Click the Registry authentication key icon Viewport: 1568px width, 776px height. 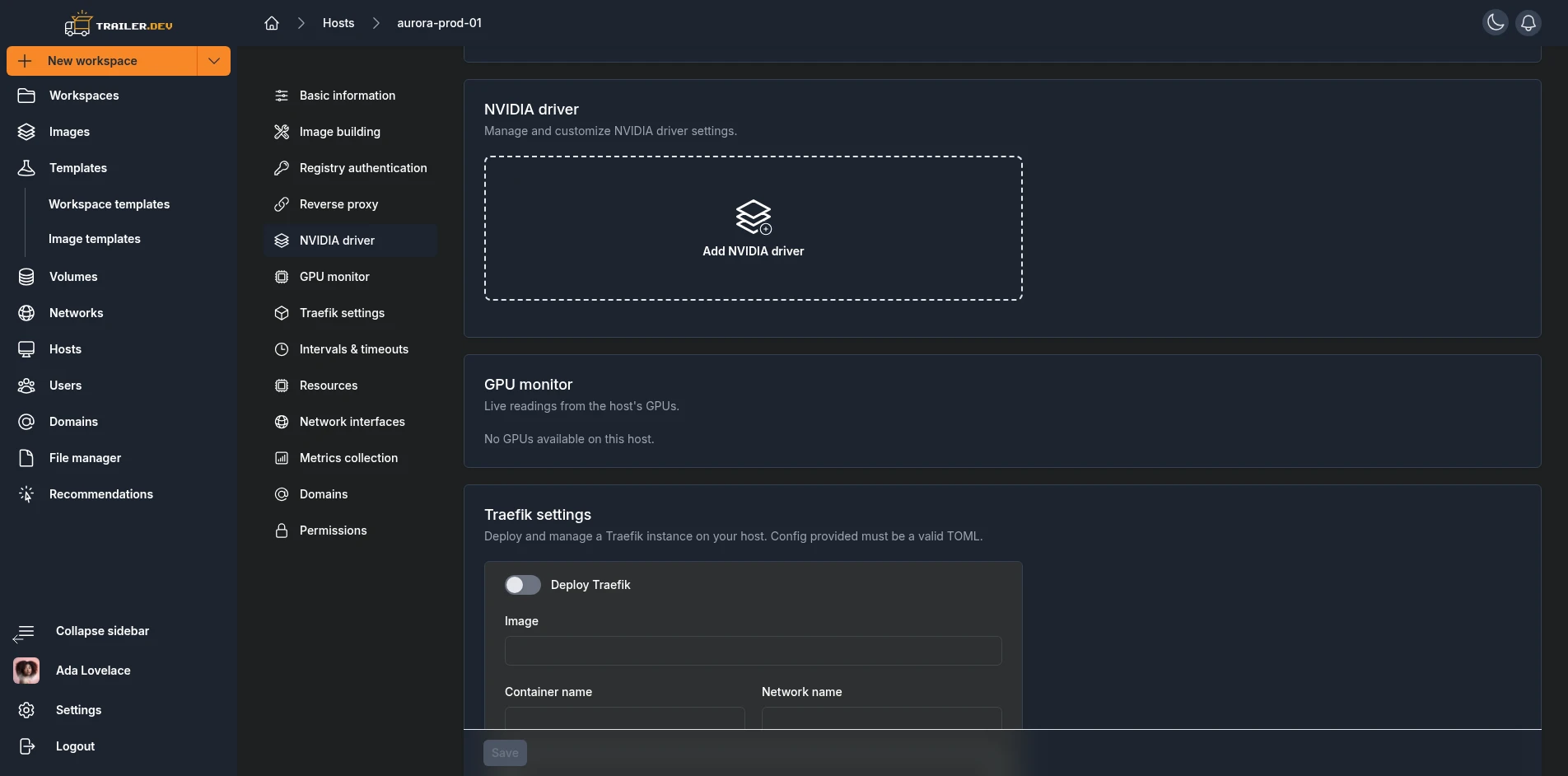[282, 168]
